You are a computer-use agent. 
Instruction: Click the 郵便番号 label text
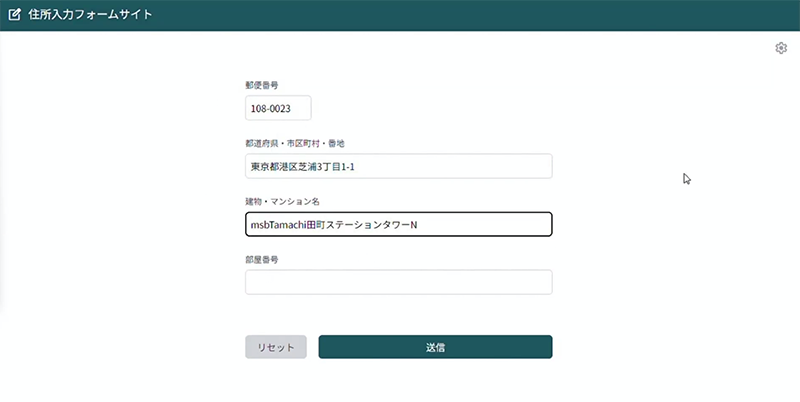coord(261,86)
